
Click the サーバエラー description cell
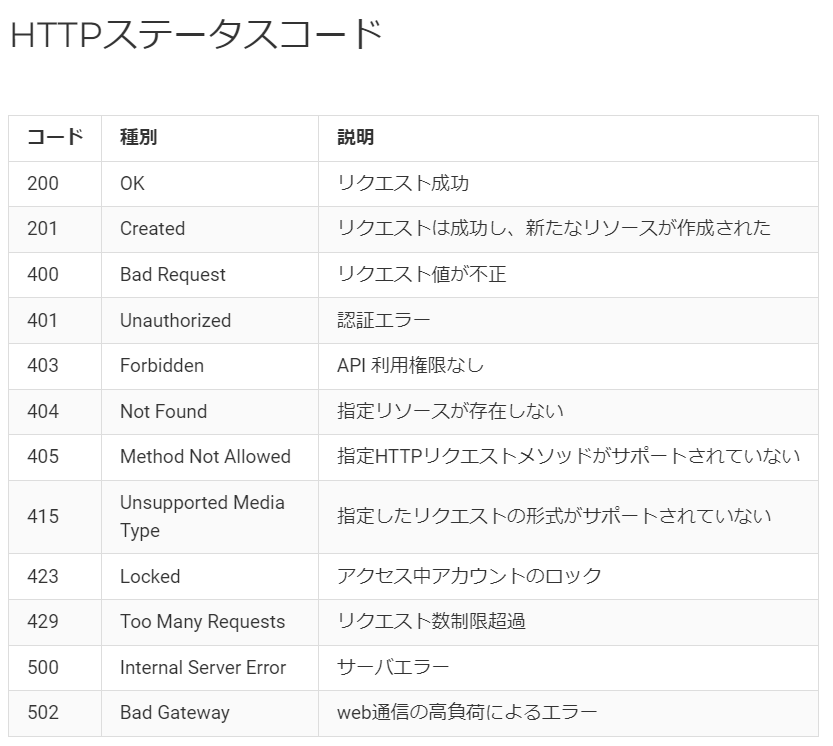click(393, 668)
